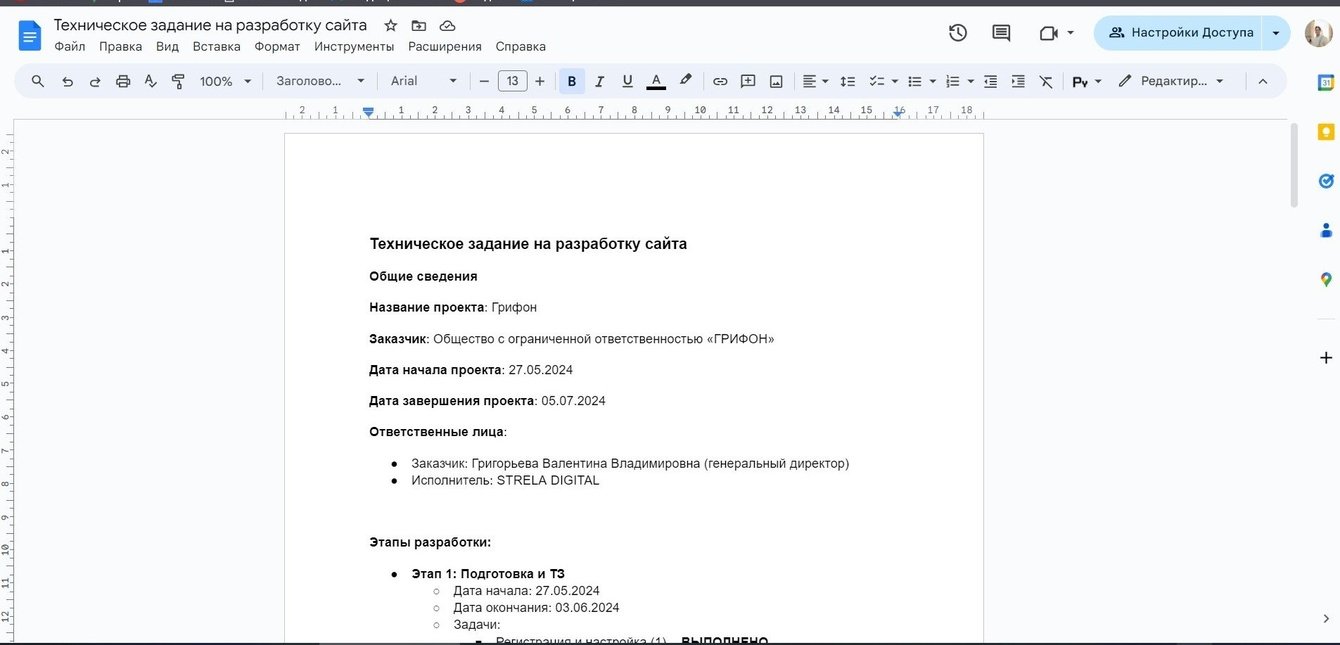Open the Google Docs home icon

point(30,36)
